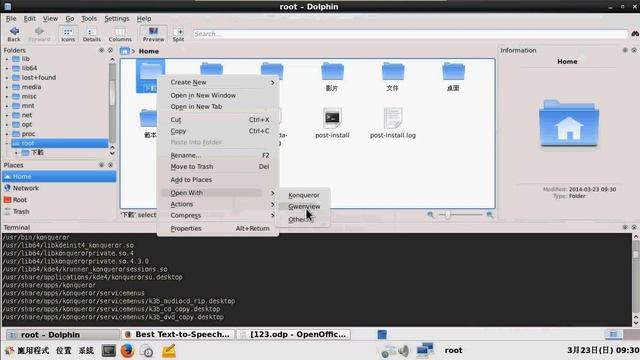The width and height of the screenshot is (640, 360).
Task: Expand the lost+found tree node
Action: (7, 78)
